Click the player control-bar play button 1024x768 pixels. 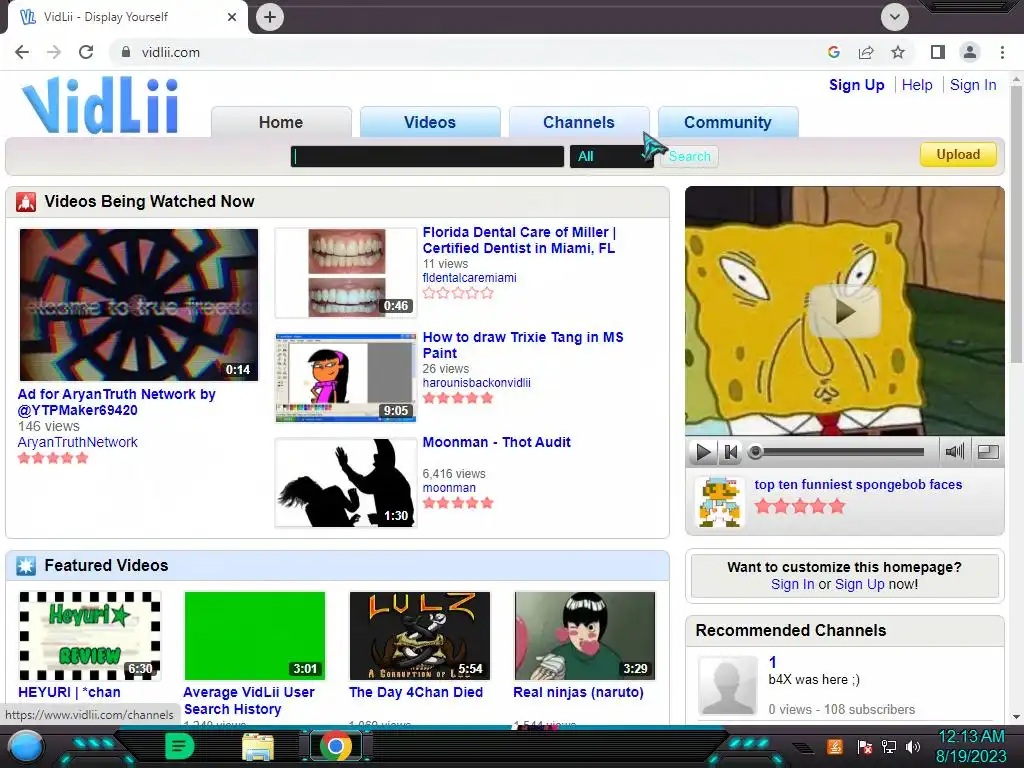[703, 452]
